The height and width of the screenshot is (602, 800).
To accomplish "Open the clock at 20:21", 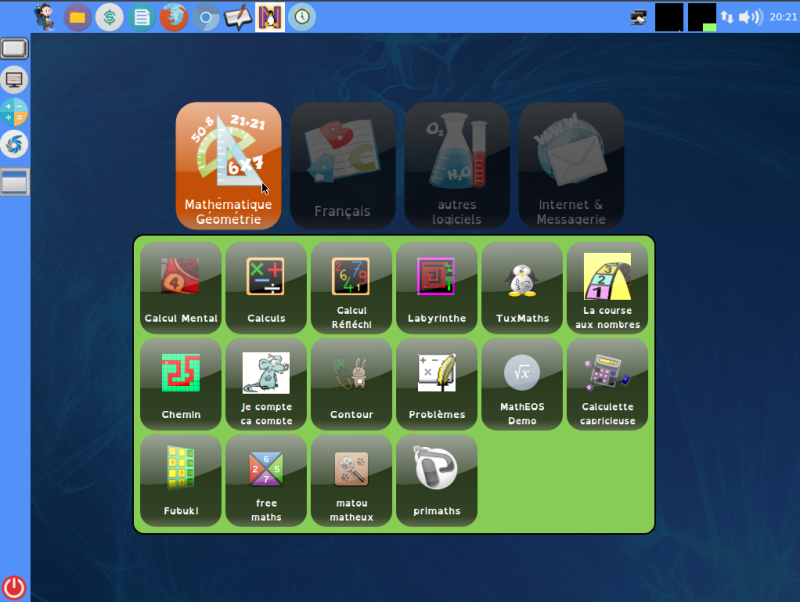I will click(783, 17).
